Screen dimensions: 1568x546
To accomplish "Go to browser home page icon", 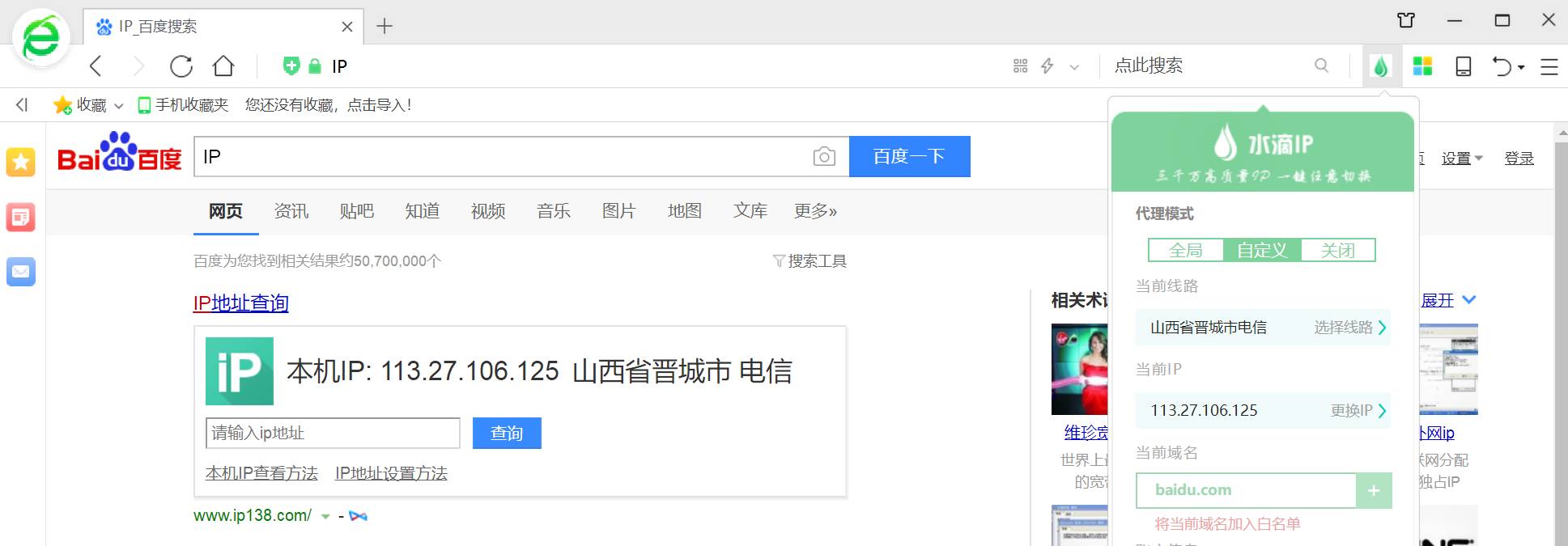I will tap(223, 66).
